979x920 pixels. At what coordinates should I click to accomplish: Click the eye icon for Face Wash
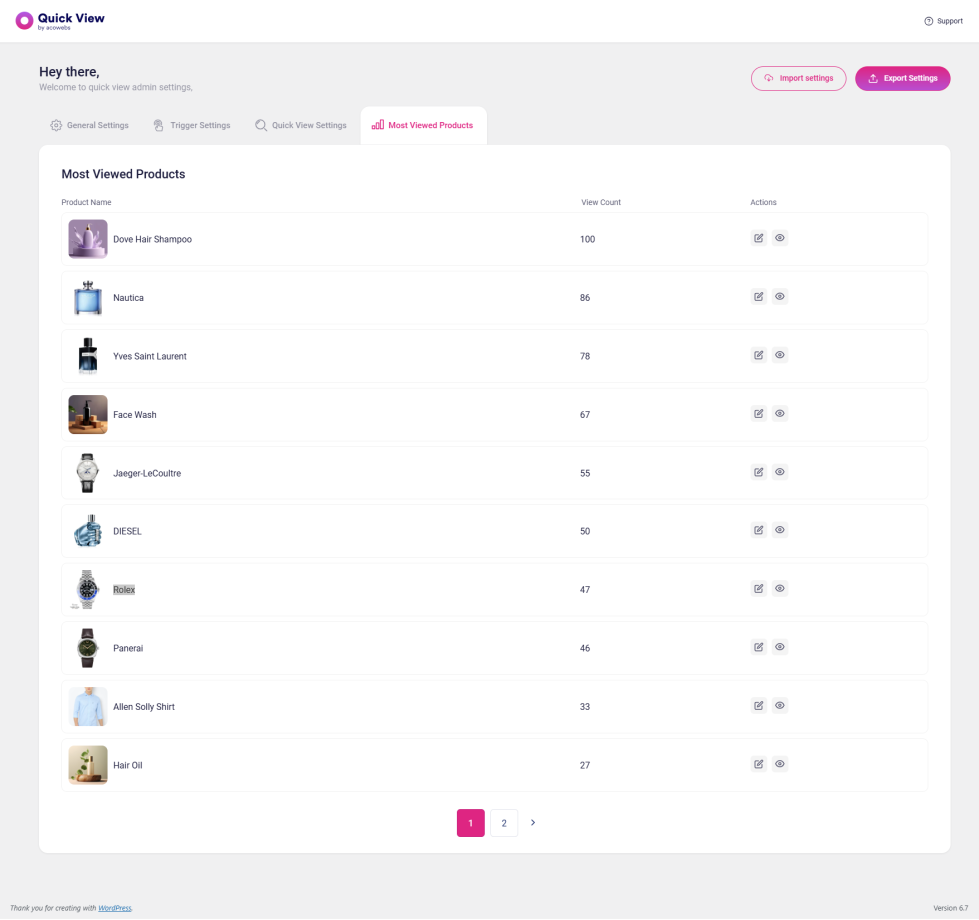point(780,413)
